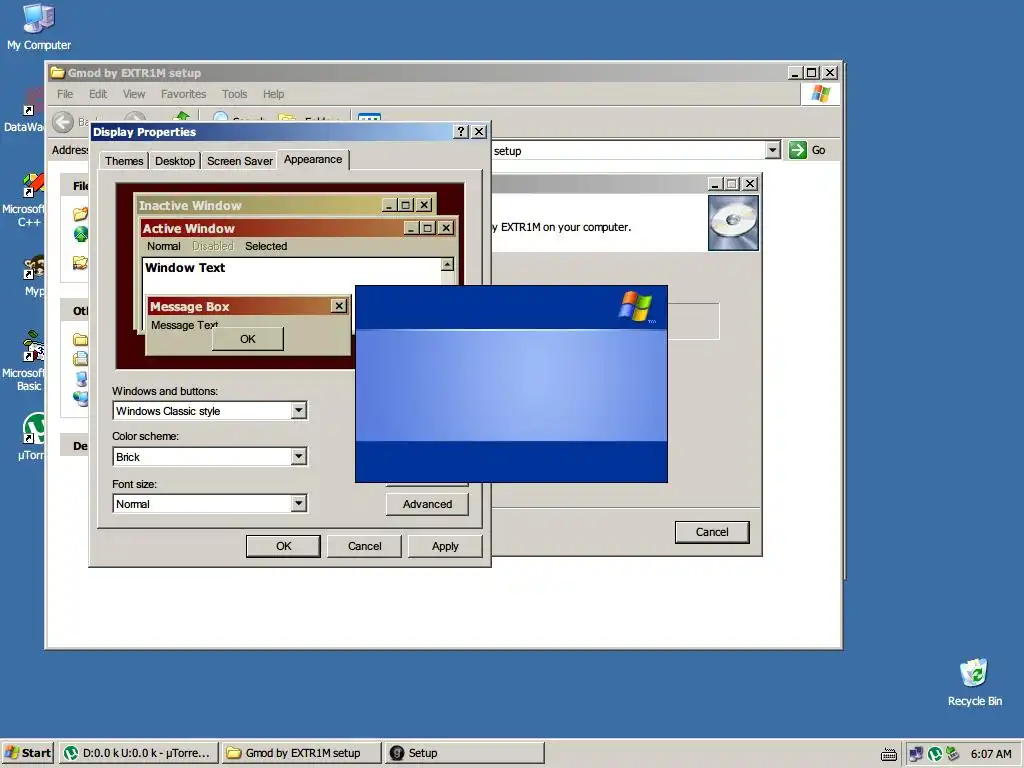This screenshot has height=768, width=1024.
Task: Click the Display Properties help question-mark button
Action: (460, 131)
